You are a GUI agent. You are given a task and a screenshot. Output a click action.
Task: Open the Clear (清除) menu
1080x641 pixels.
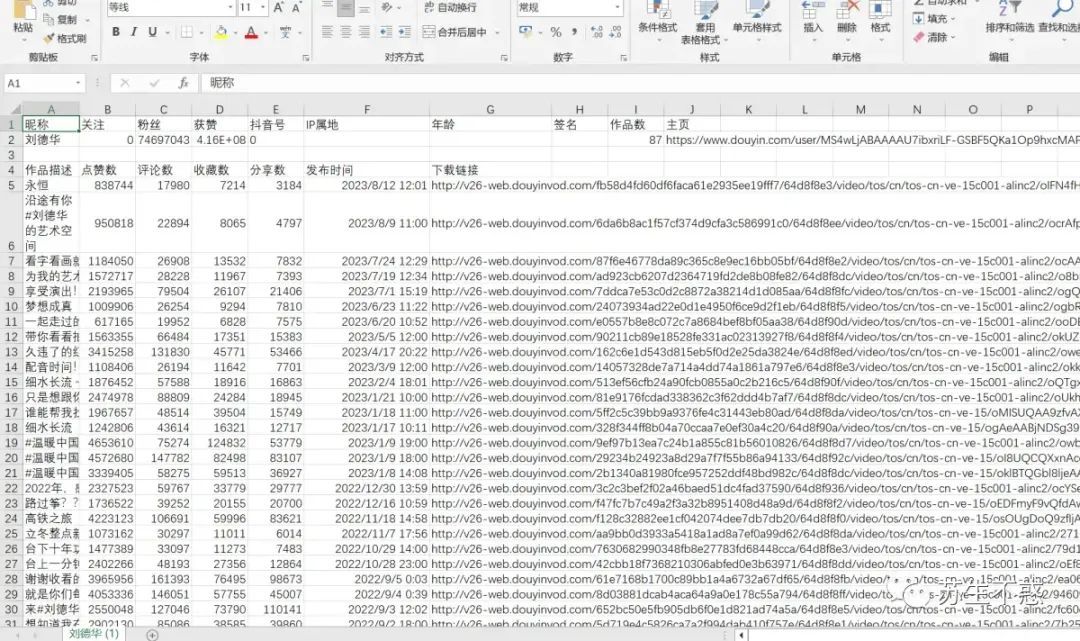[x=935, y=37]
